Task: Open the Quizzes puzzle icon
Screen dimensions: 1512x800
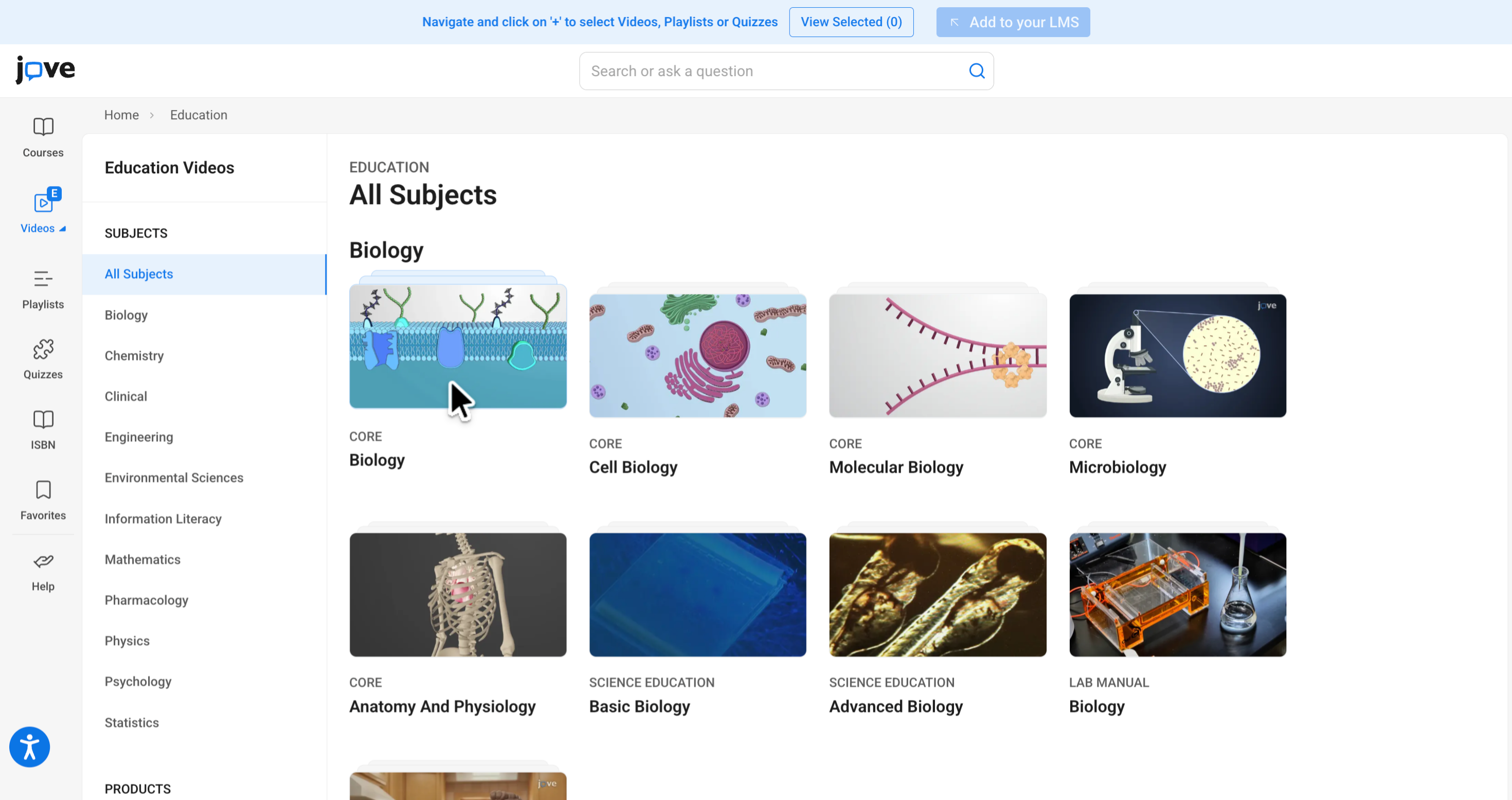Action: coord(43,349)
